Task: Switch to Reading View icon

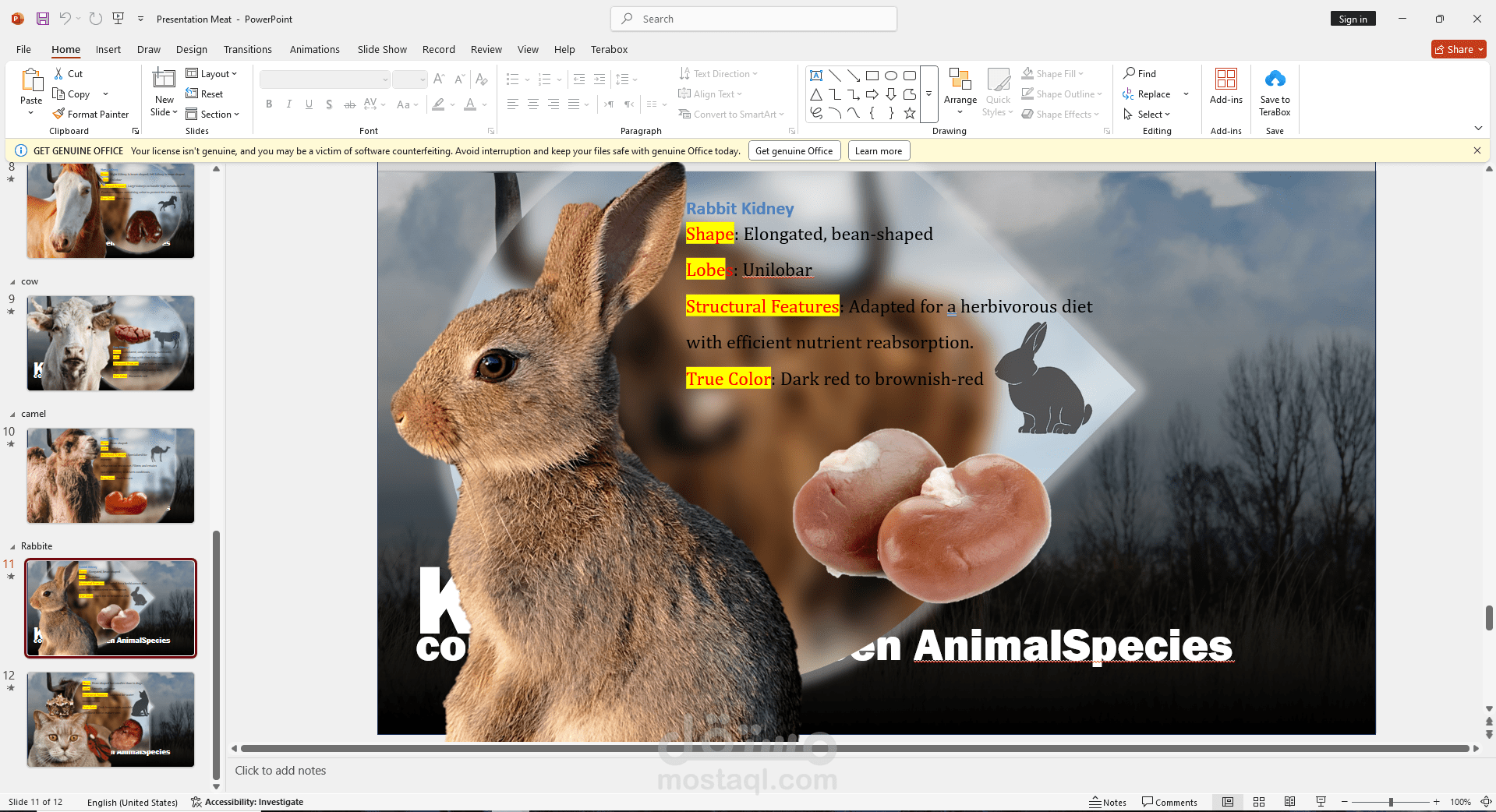Action: pyautogui.click(x=1290, y=802)
